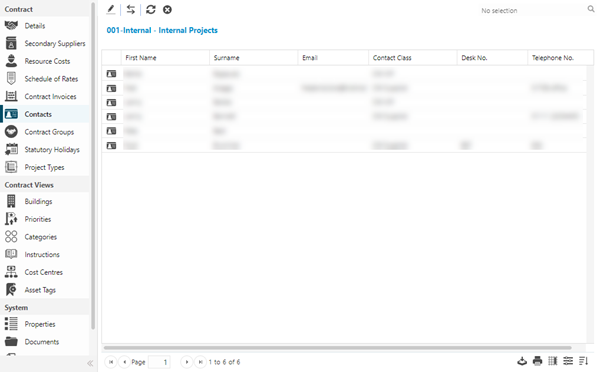
Task: Refresh the contacts list
Action: (x=151, y=10)
